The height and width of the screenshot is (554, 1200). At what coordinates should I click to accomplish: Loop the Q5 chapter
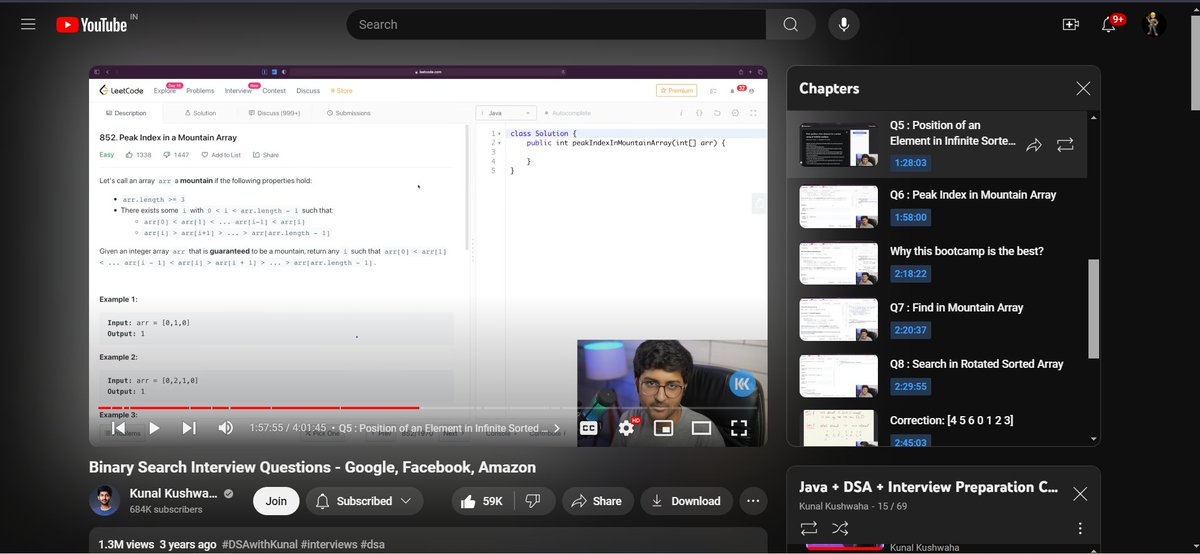(x=1065, y=145)
